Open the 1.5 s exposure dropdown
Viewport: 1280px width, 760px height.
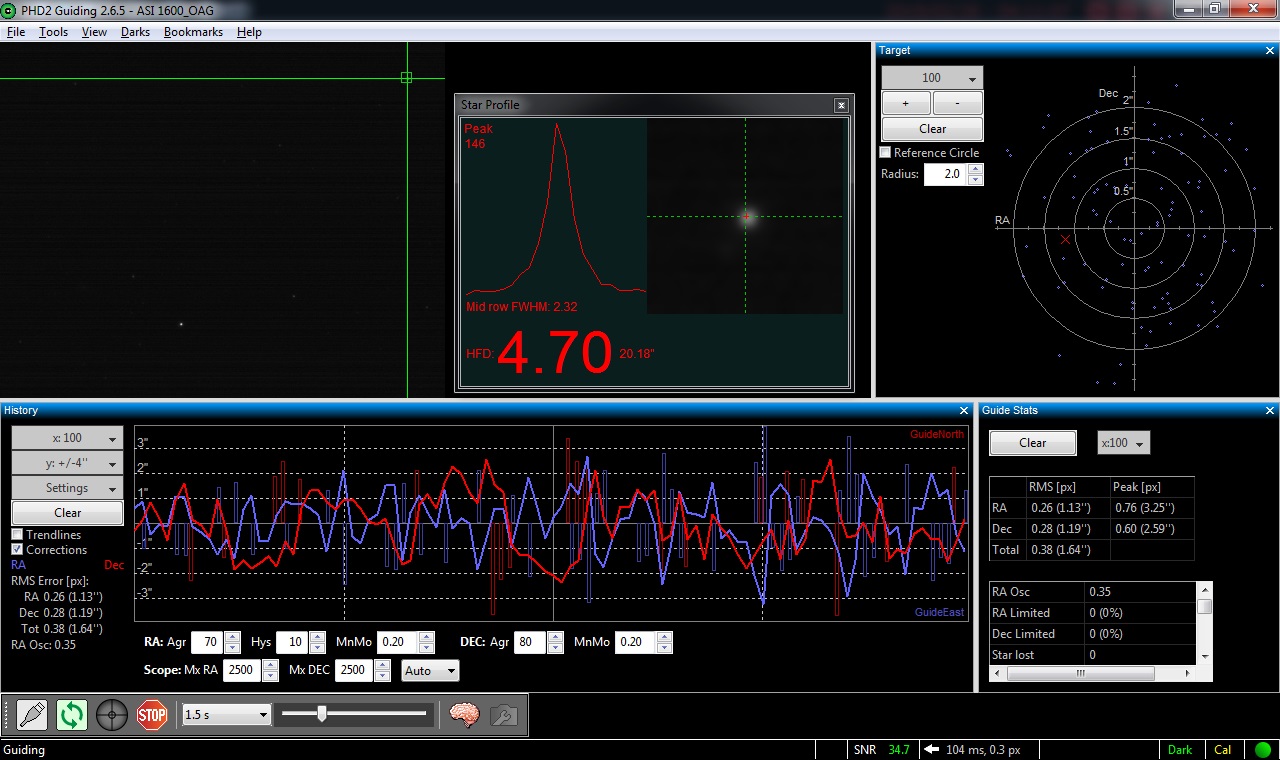pyautogui.click(x=227, y=715)
